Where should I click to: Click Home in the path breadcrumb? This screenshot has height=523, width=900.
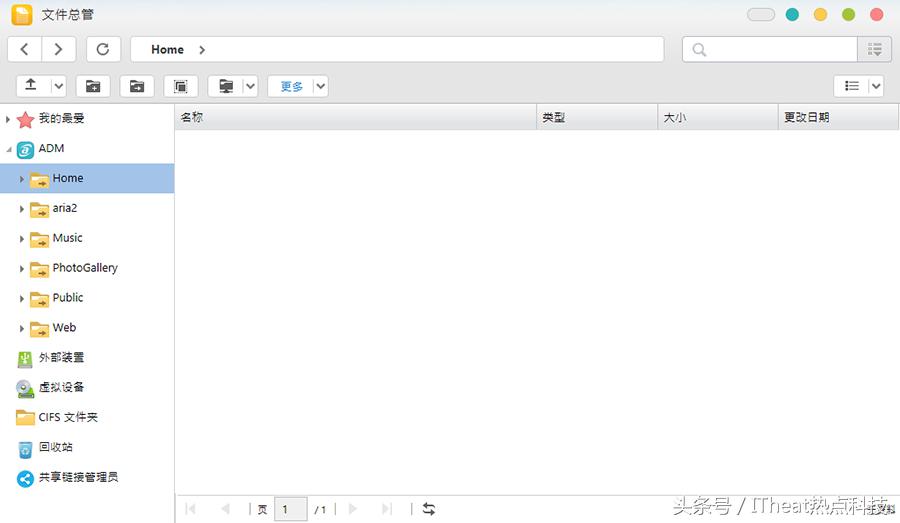pyautogui.click(x=168, y=50)
